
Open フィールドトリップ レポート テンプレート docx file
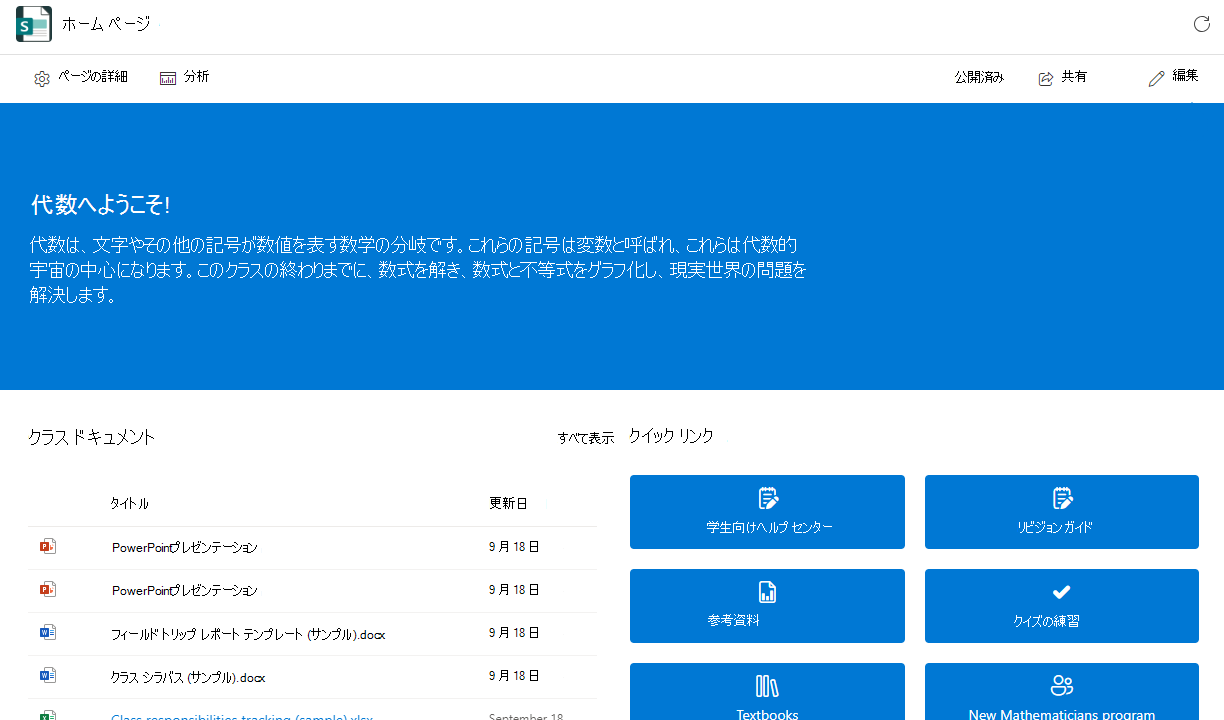(248, 634)
